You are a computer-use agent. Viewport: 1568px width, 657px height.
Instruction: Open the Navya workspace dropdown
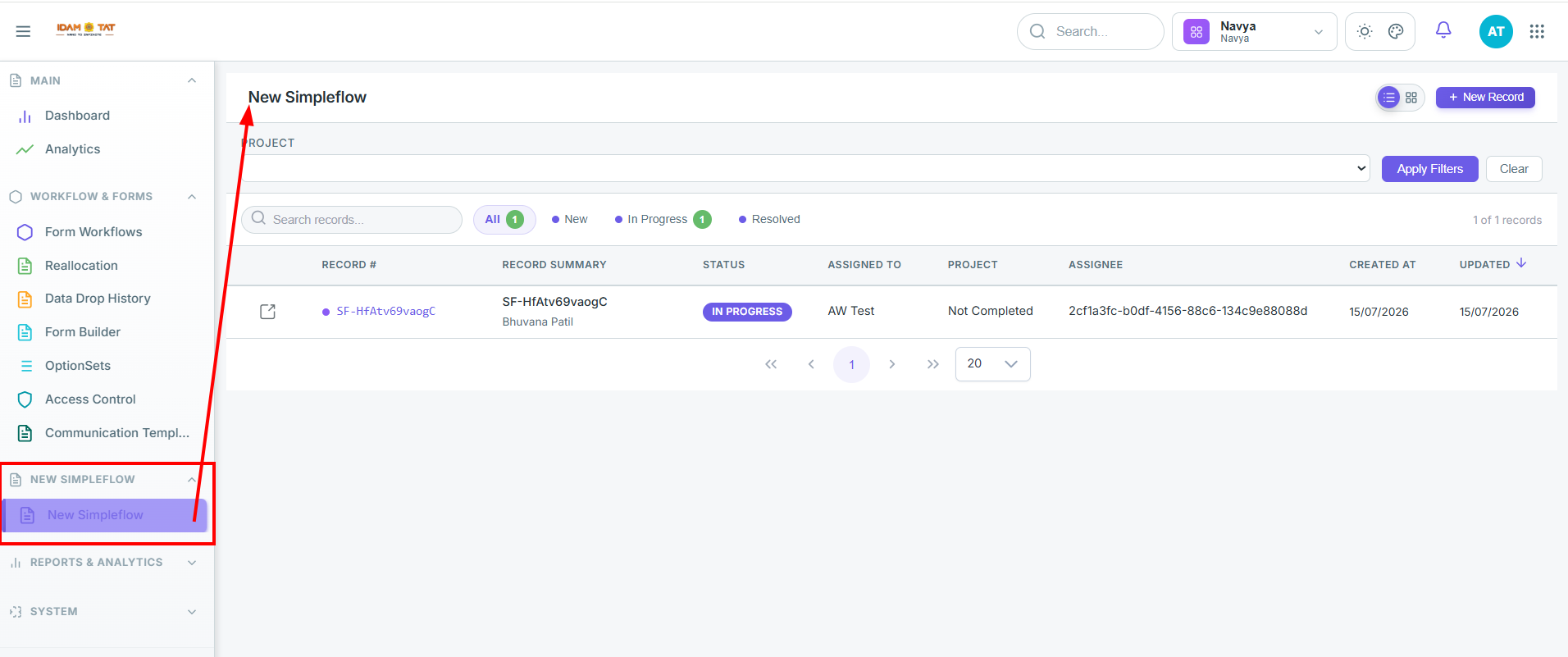[1254, 32]
